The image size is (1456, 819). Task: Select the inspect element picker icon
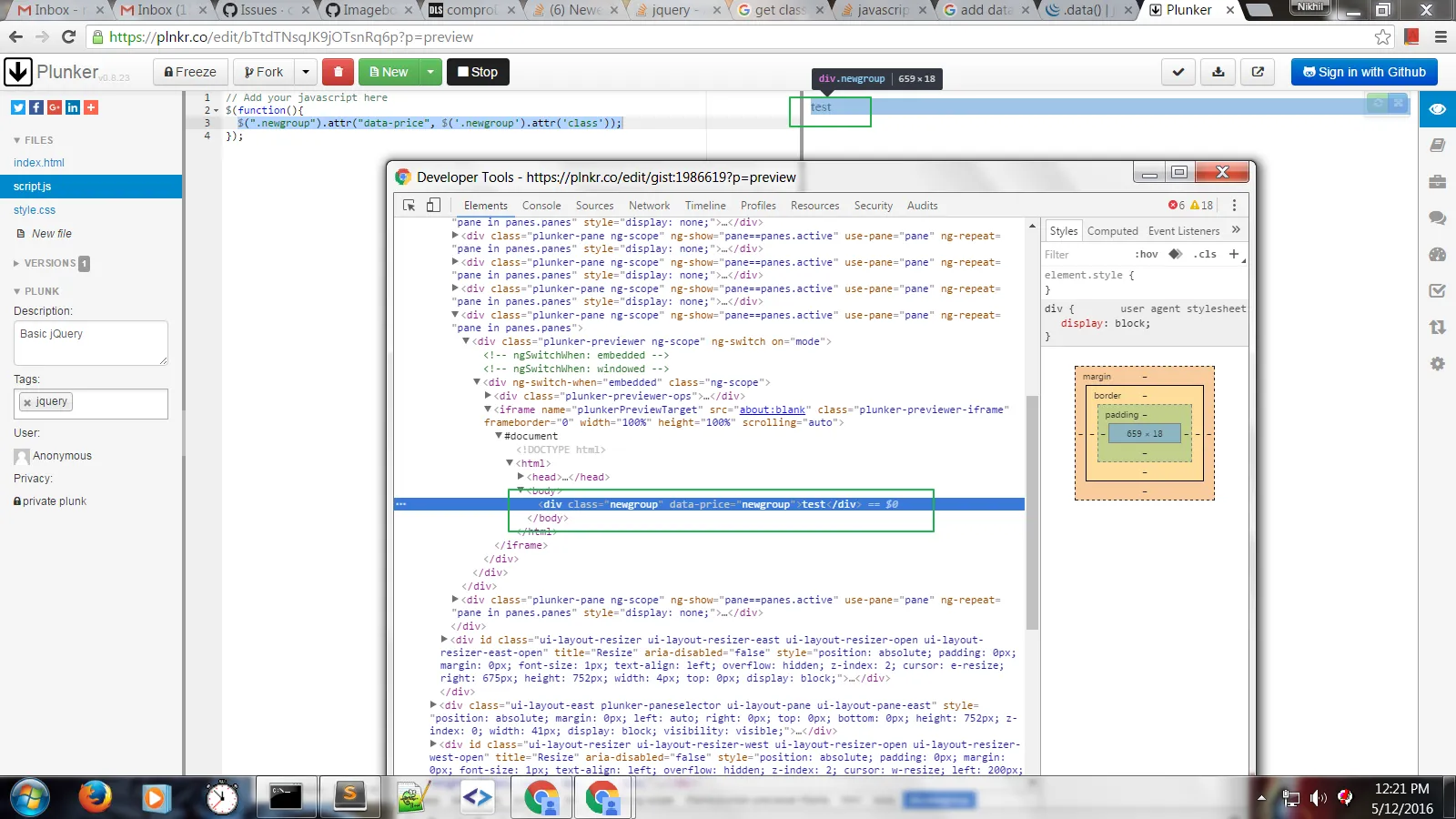click(x=409, y=206)
